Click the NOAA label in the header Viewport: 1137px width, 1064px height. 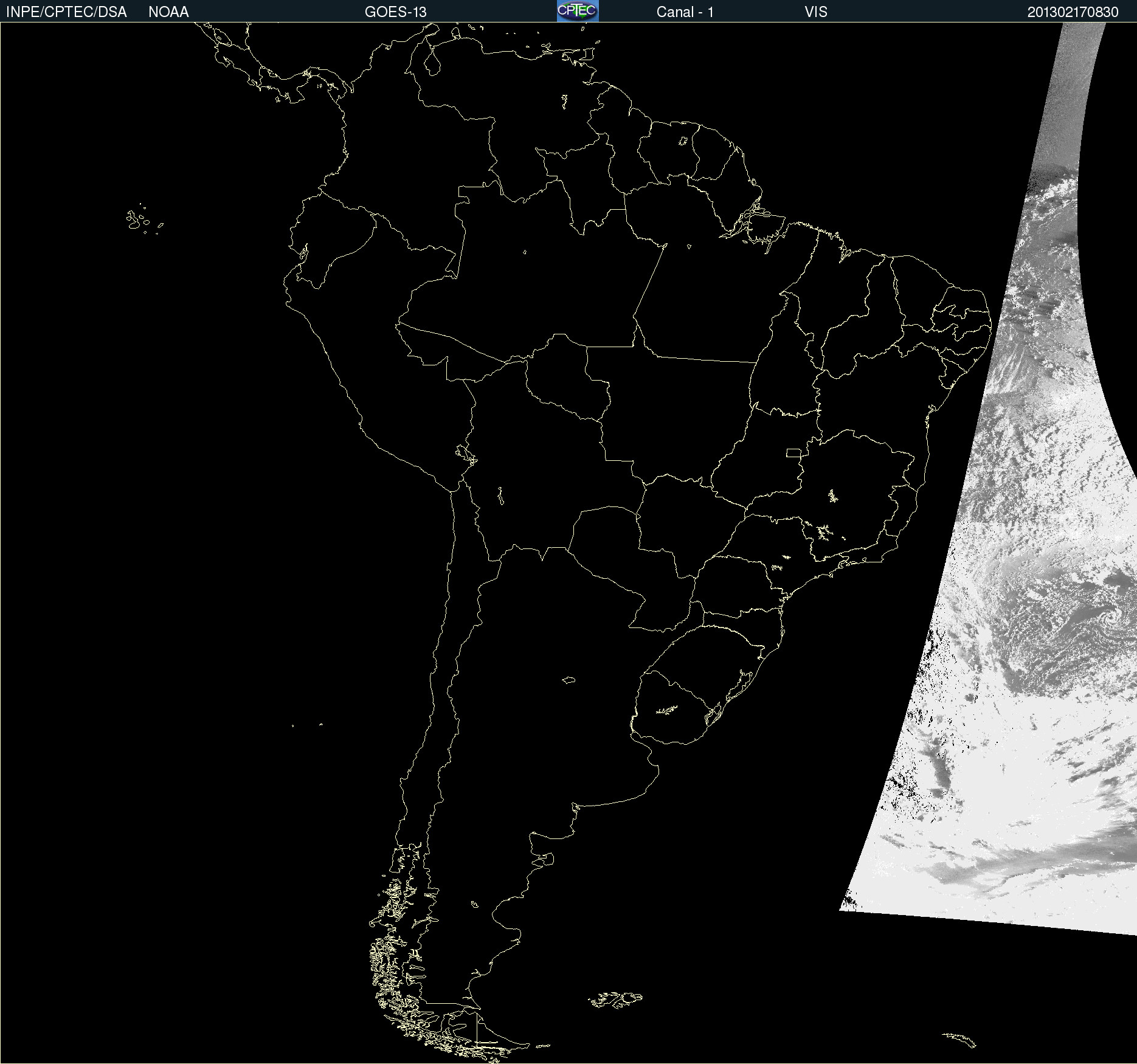168,12
